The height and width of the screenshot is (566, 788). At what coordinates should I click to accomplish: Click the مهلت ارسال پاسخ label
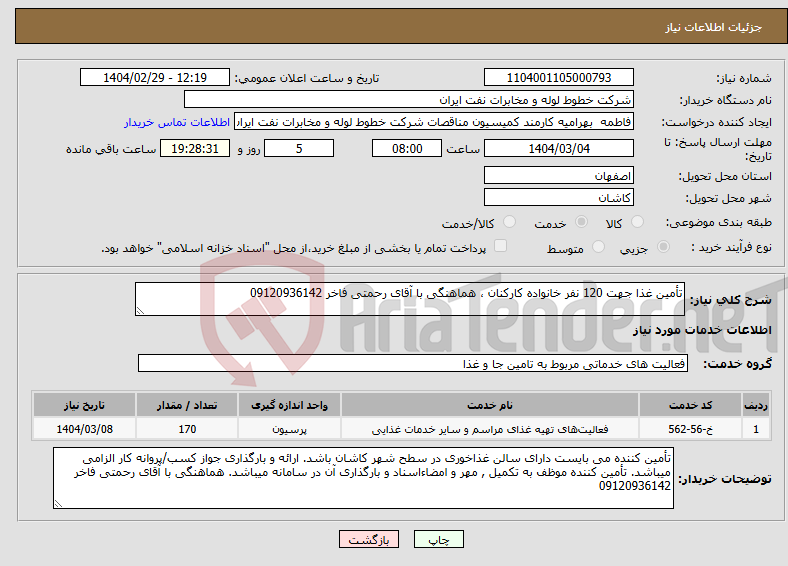tap(718, 149)
